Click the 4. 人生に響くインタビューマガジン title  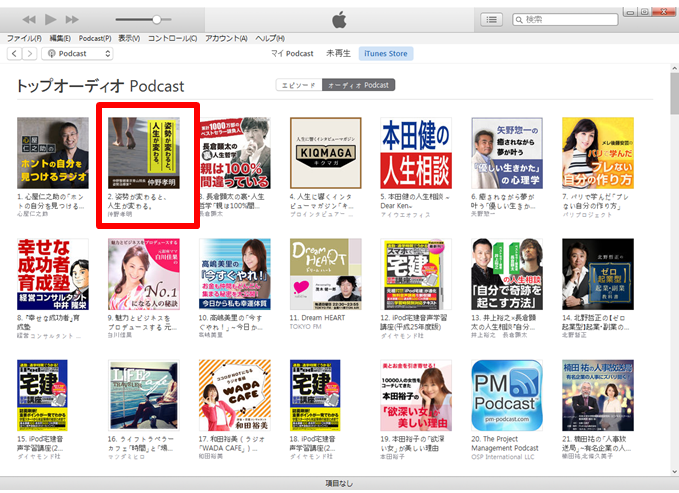point(322,201)
